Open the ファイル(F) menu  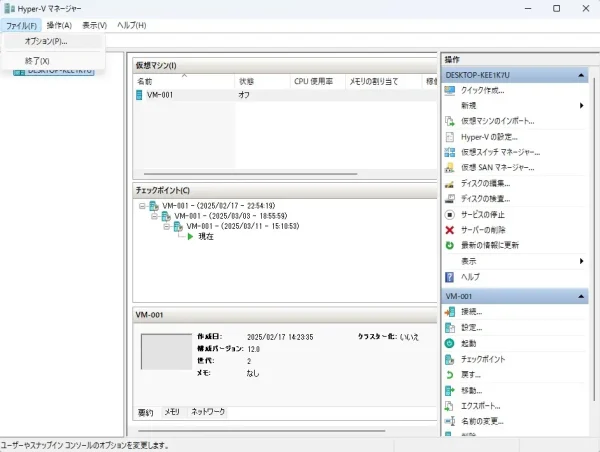[21, 26]
